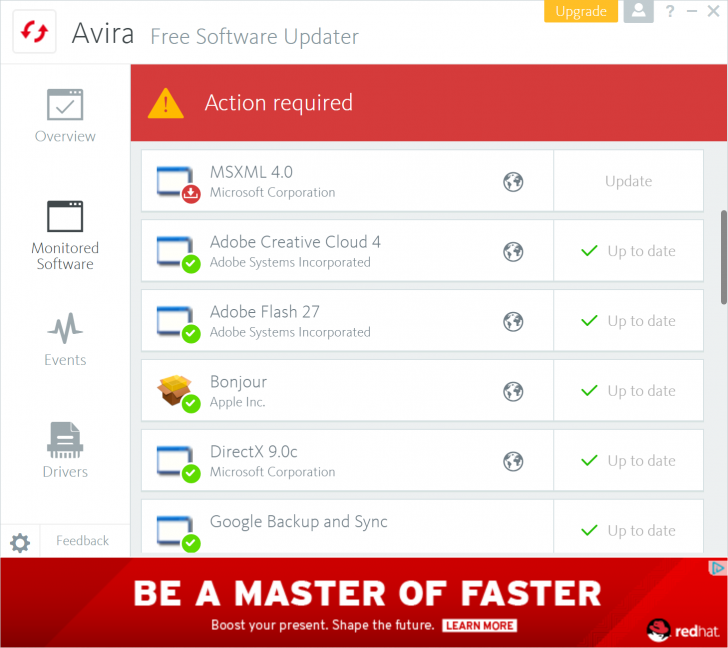Click the Apple Inc. publisher text
Screen dimensions: 728x648
(237, 402)
